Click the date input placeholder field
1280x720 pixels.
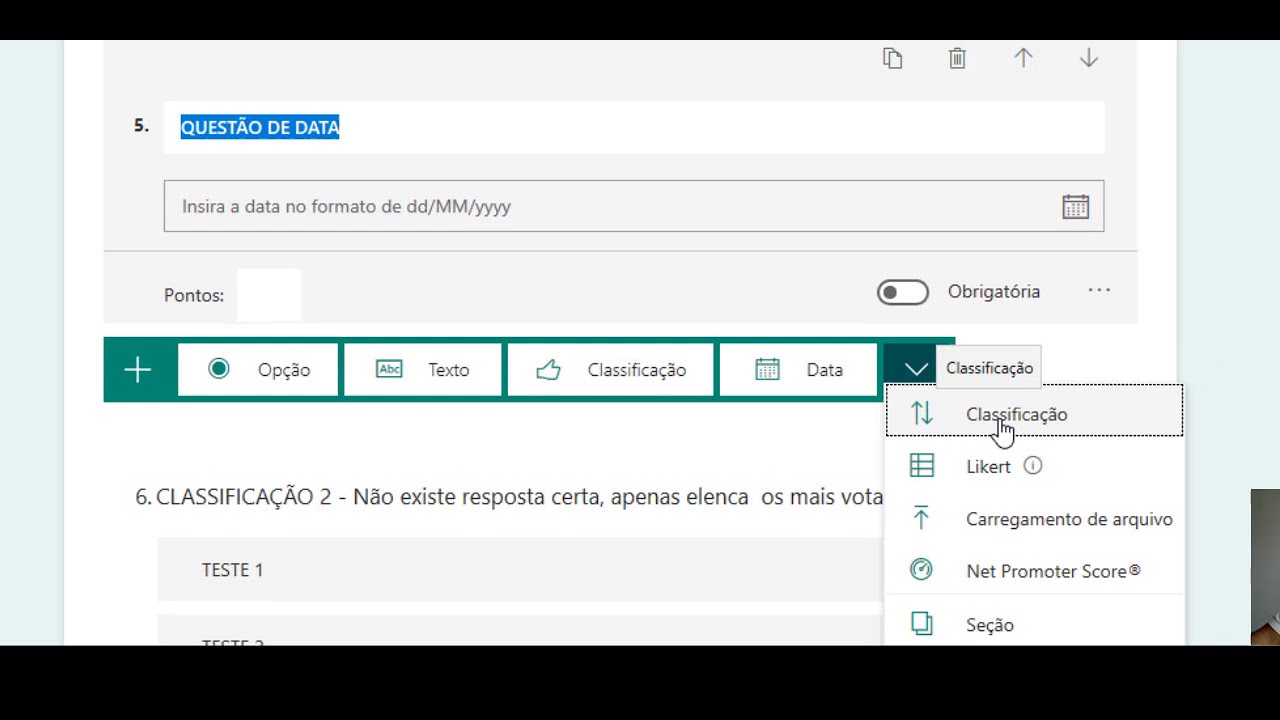click(x=634, y=206)
